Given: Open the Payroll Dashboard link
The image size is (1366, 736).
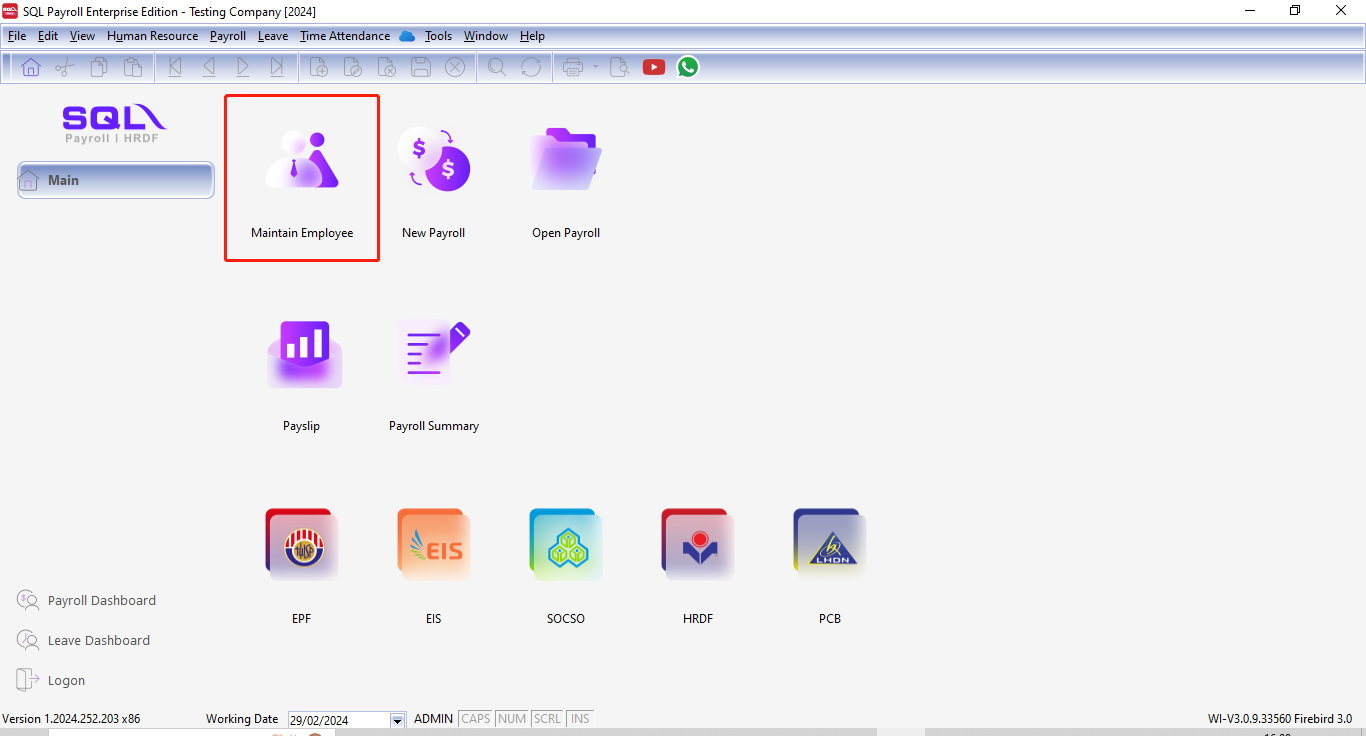Looking at the screenshot, I should point(101,601).
